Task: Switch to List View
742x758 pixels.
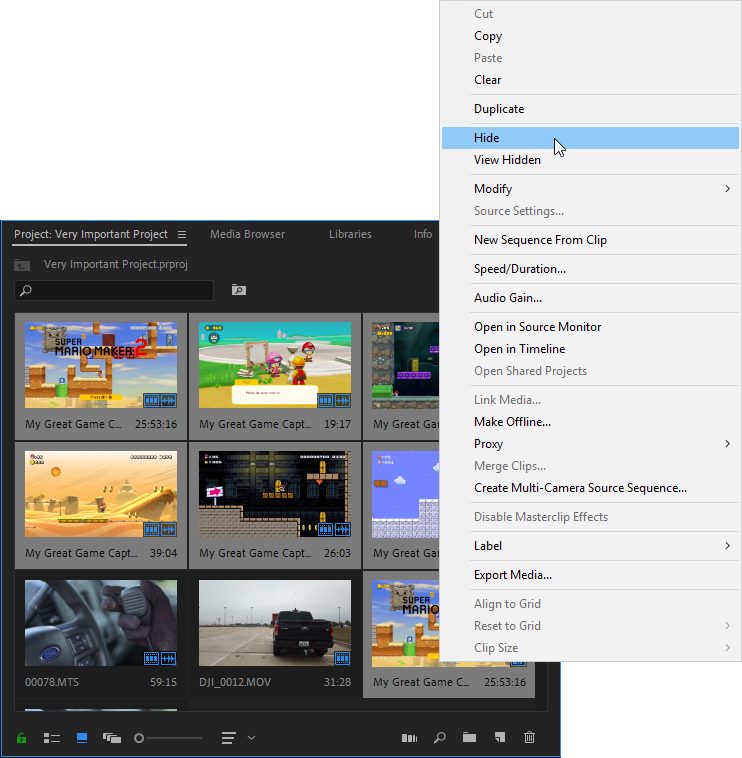Action: 52,738
